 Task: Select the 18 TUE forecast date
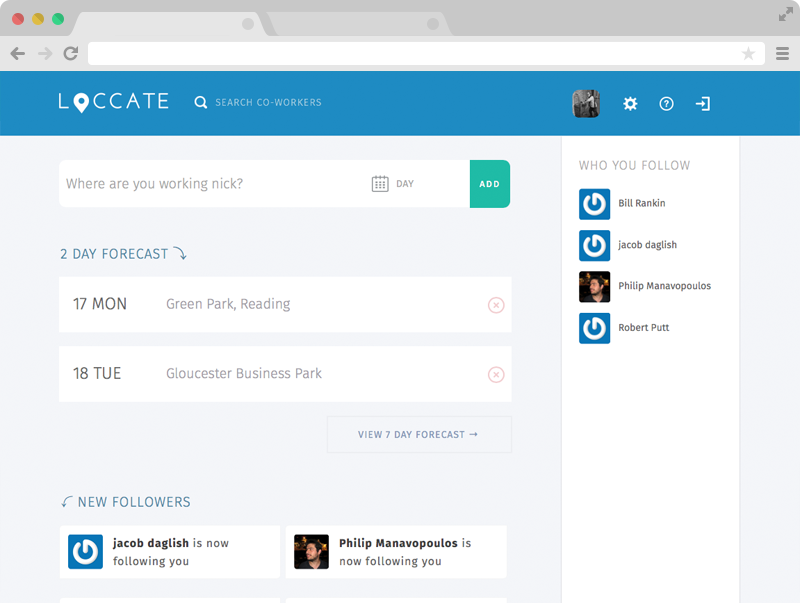tap(97, 373)
